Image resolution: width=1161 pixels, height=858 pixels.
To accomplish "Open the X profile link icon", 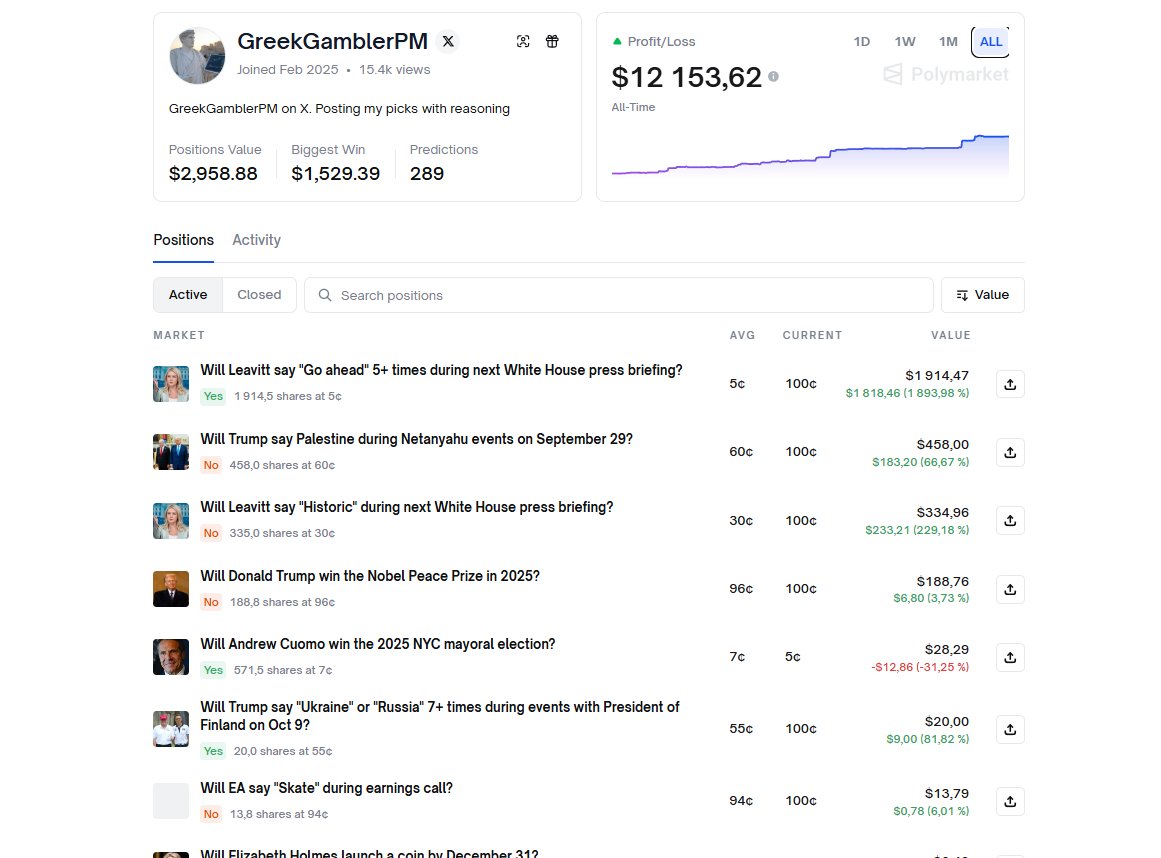I will point(448,41).
